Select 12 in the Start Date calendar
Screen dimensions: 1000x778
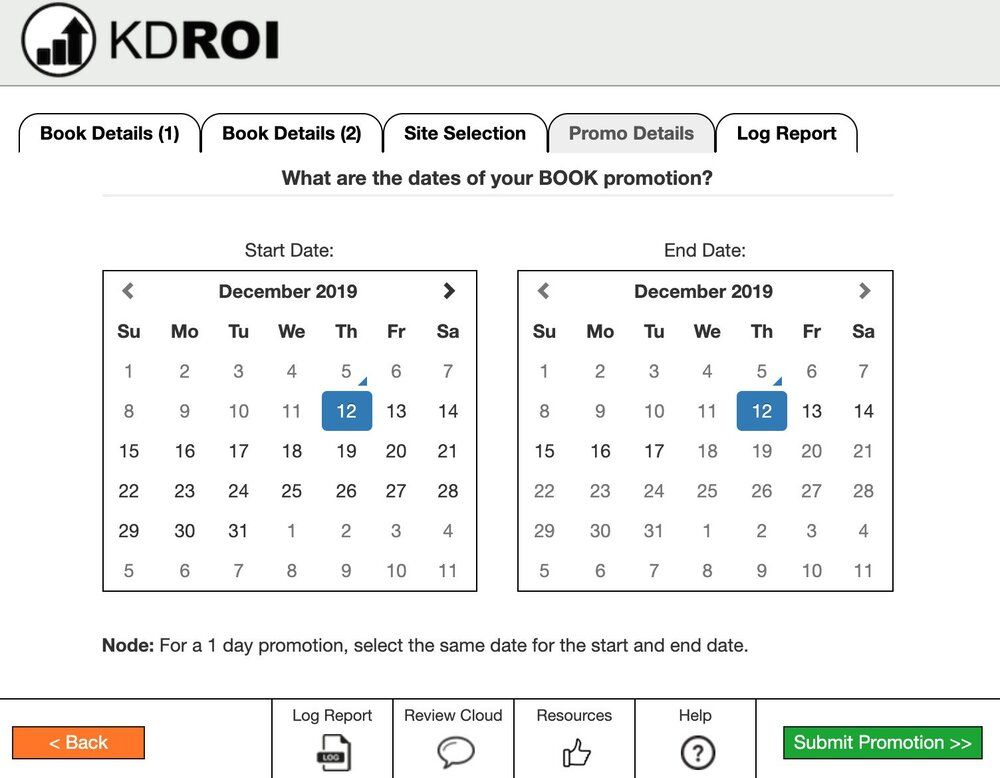[346, 411]
